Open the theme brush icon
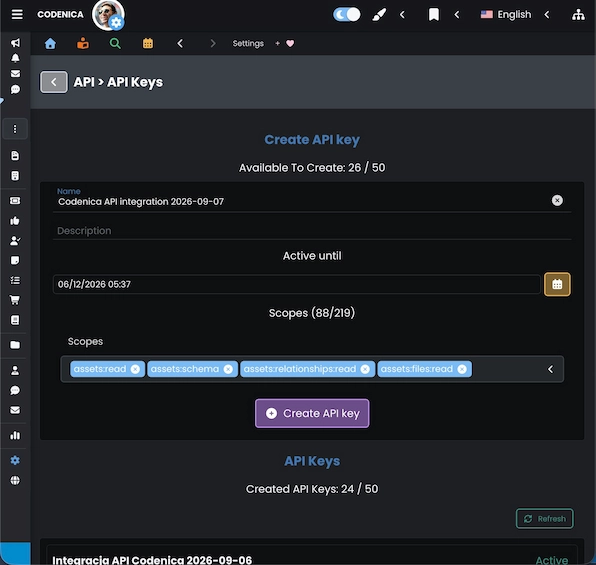Image resolution: width=596 pixels, height=565 pixels. coord(379,14)
